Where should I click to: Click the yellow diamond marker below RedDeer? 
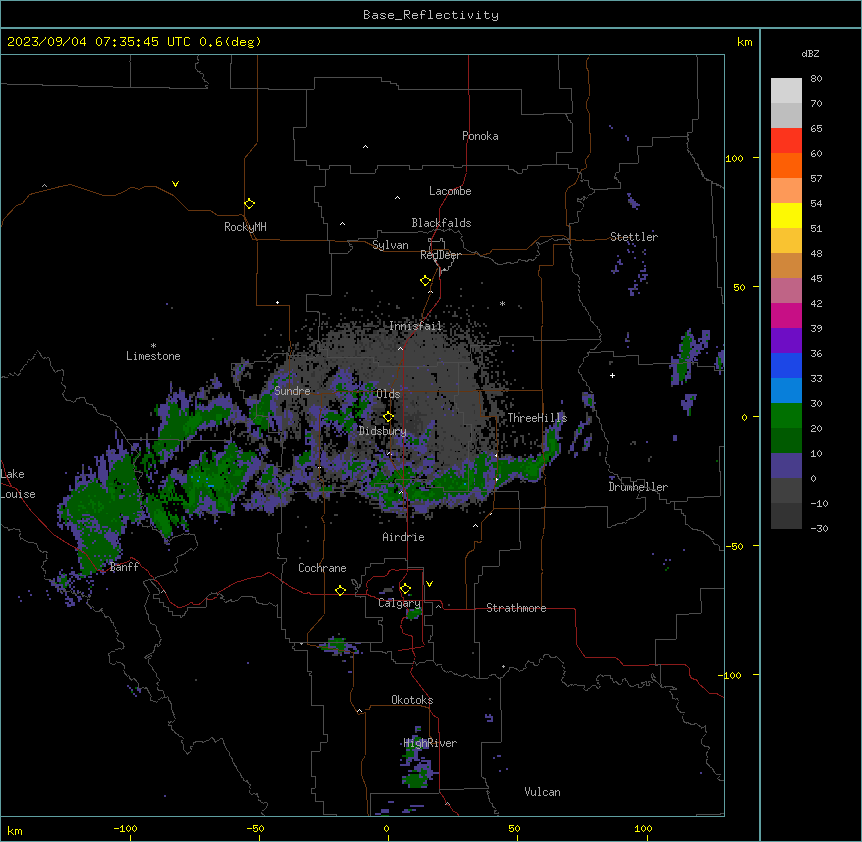coord(425,281)
